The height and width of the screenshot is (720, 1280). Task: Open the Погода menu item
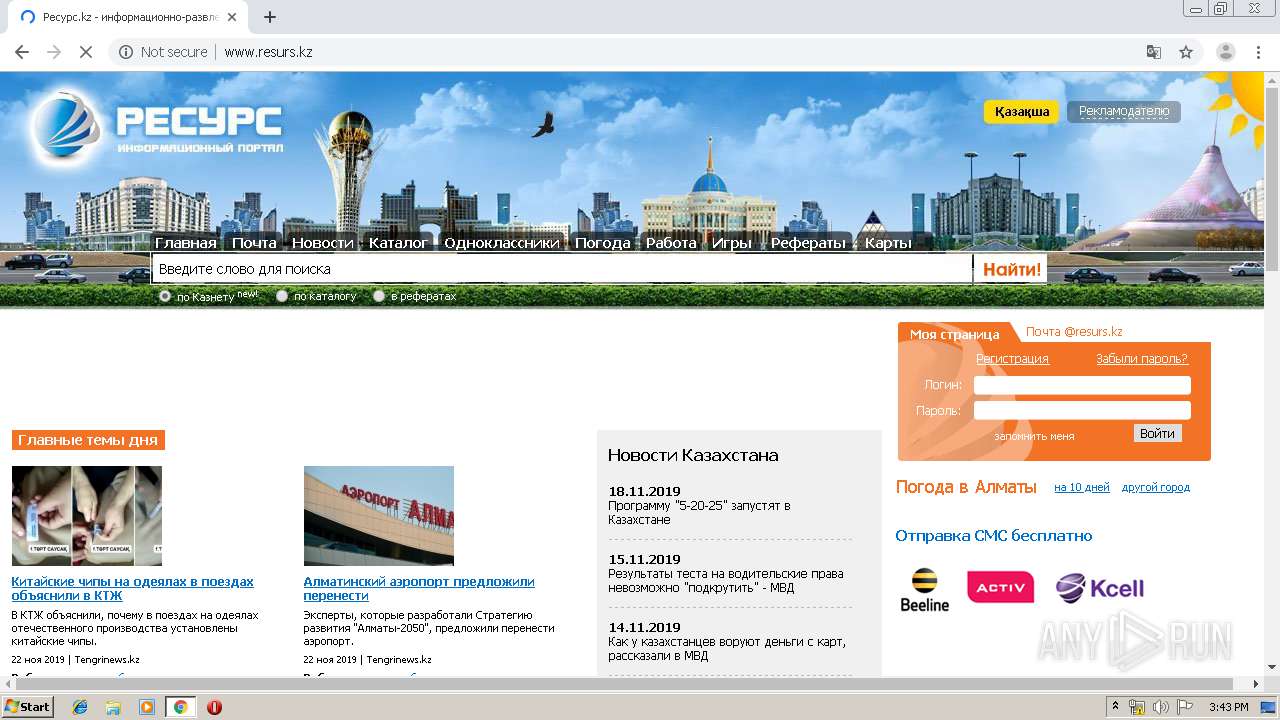tap(602, 243)
